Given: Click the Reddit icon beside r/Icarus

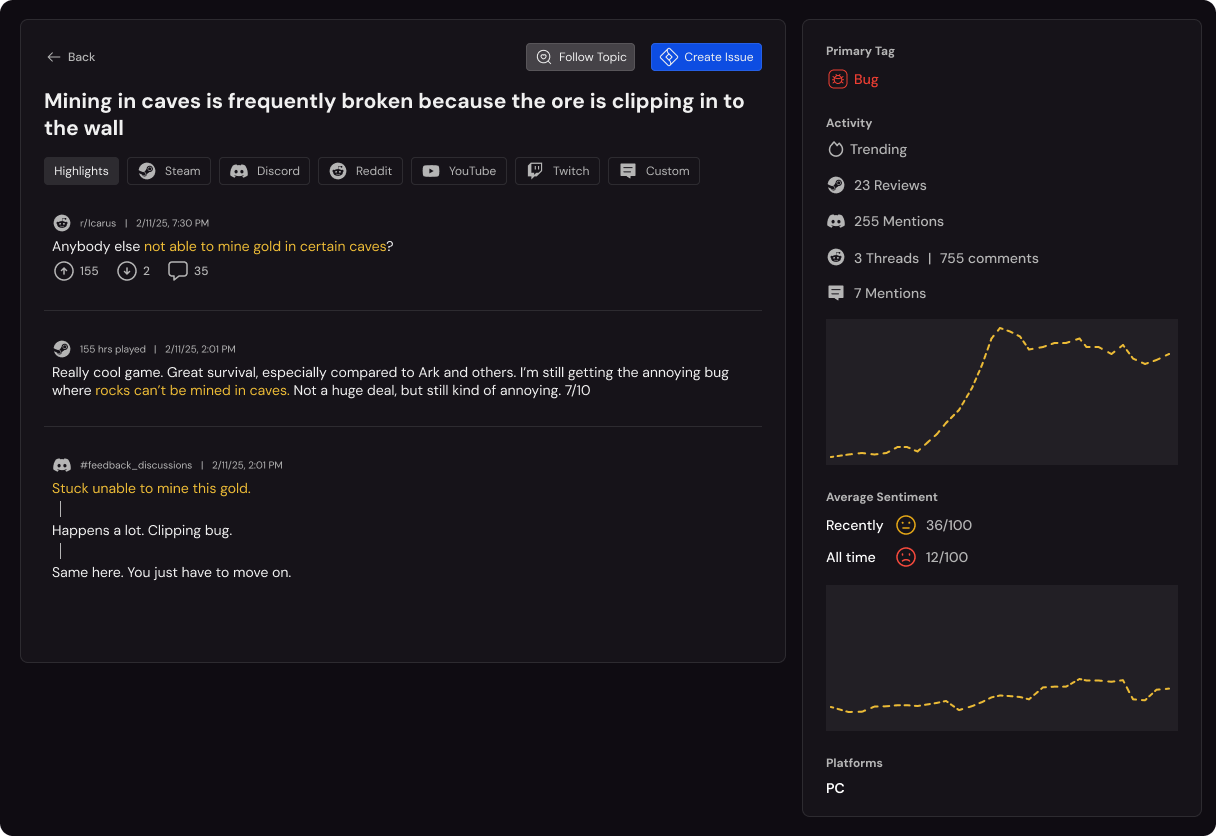Looking at the screenshot, I should (62, 223).
